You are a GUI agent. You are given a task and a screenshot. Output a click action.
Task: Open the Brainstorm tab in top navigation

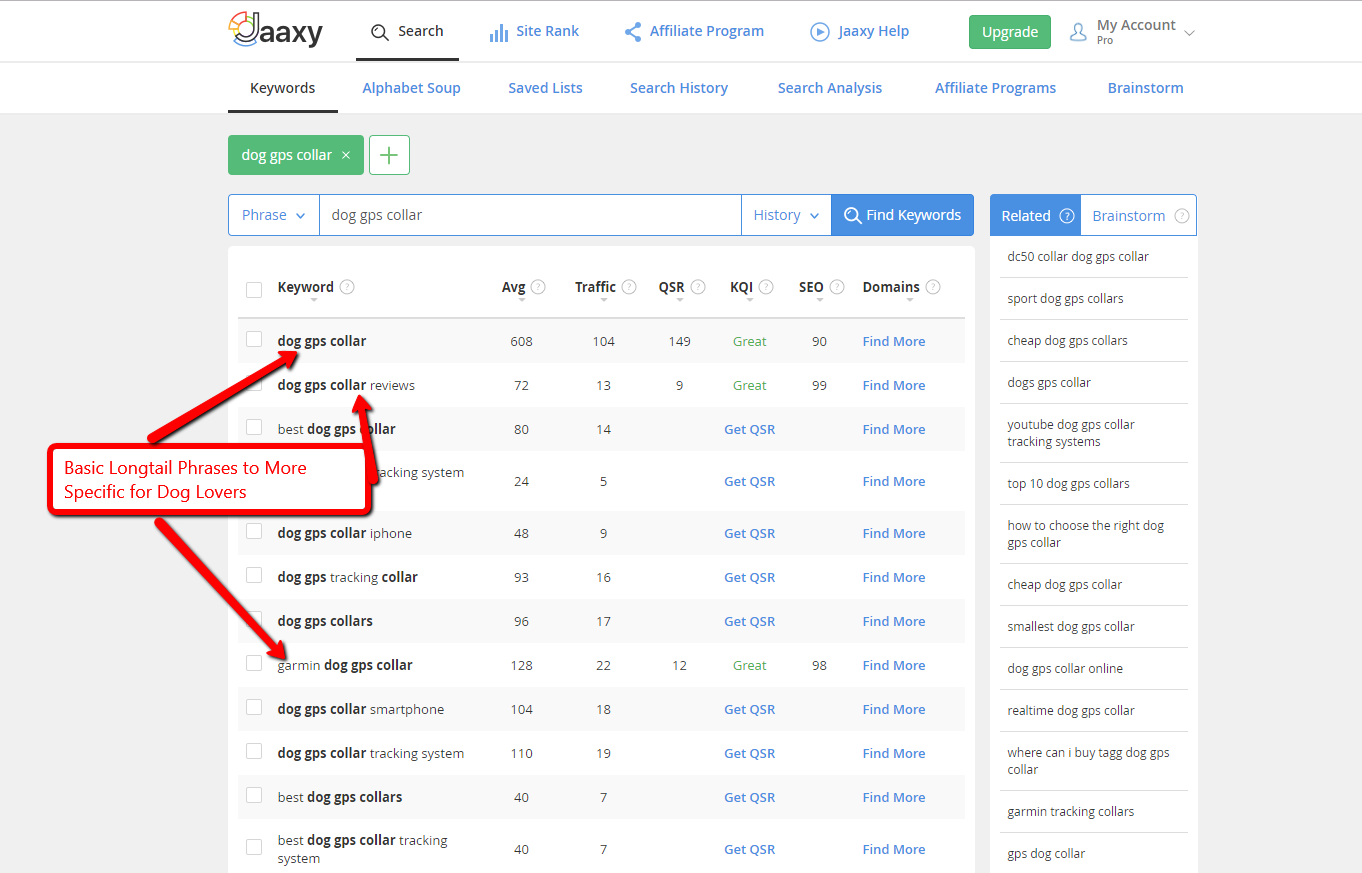[1145, 88]
